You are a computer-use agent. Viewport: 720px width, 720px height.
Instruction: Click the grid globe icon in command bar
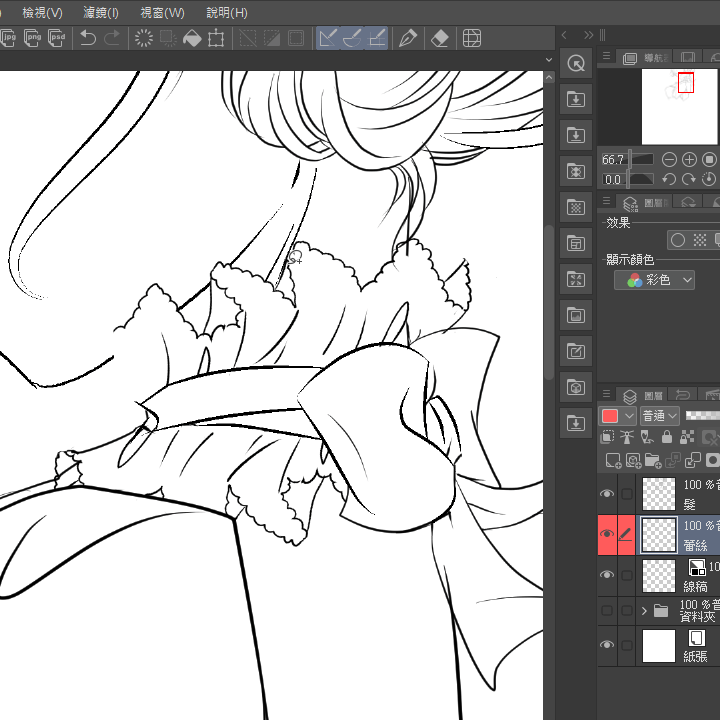pos(472,38)
